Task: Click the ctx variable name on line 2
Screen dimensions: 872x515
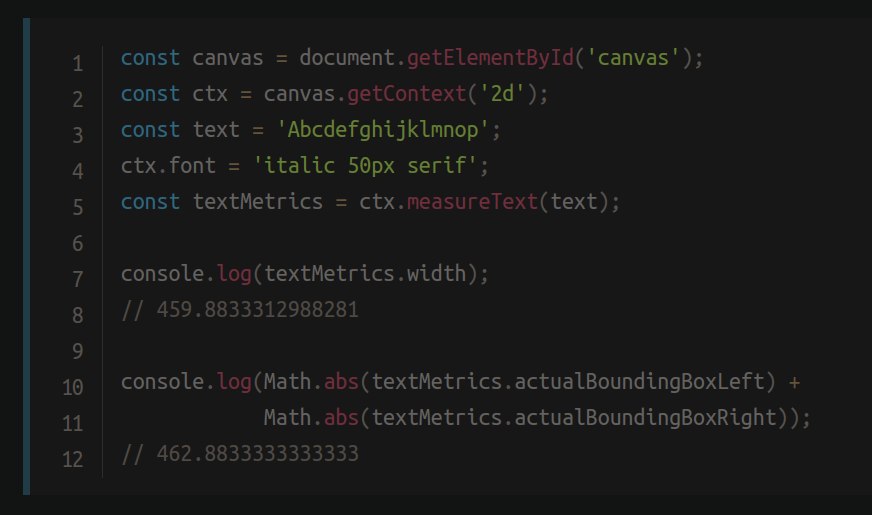Action: pos(210,95)
